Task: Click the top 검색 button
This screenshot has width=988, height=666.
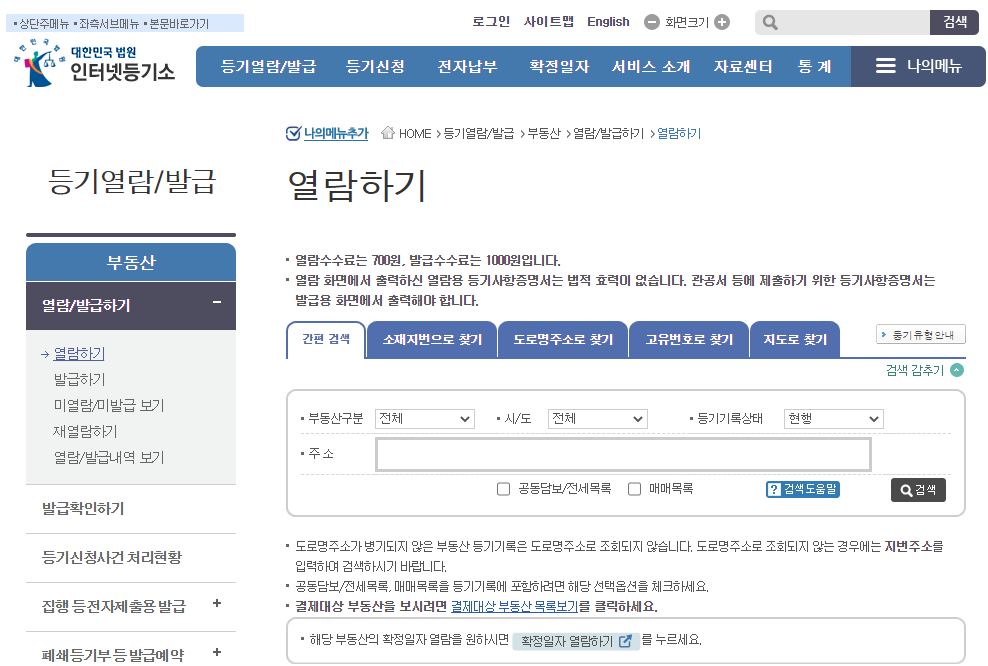Action: (954, 22)
